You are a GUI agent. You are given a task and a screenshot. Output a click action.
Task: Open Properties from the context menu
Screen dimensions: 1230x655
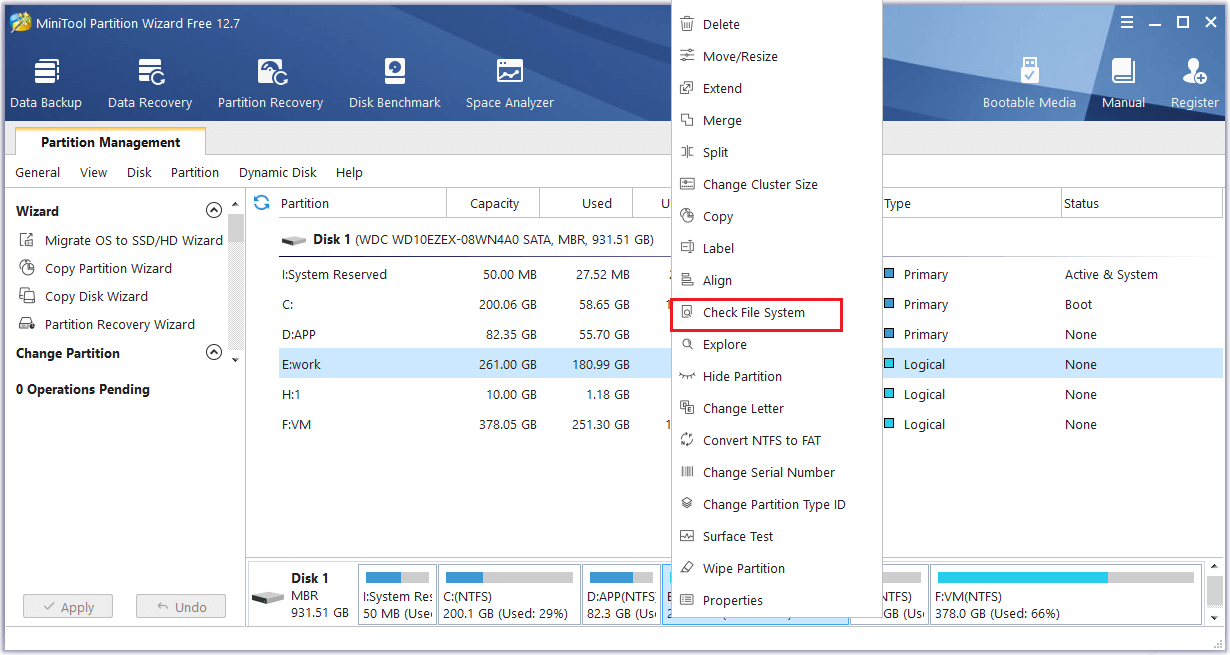(x=776, y=600)
